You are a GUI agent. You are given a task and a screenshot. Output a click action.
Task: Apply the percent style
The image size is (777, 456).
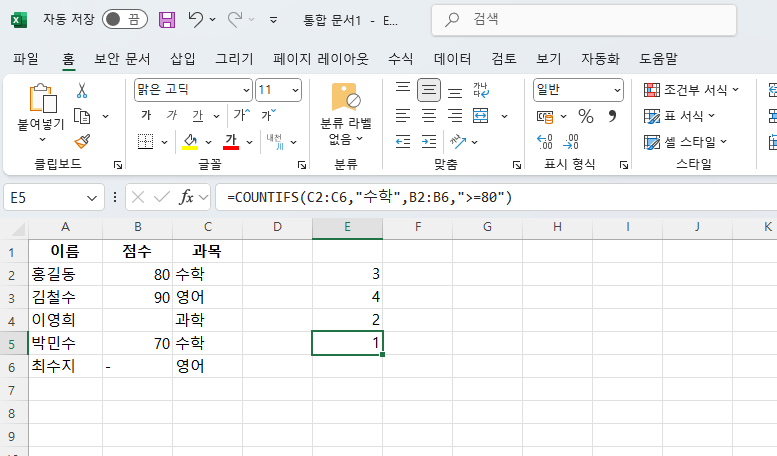[586, 116]
